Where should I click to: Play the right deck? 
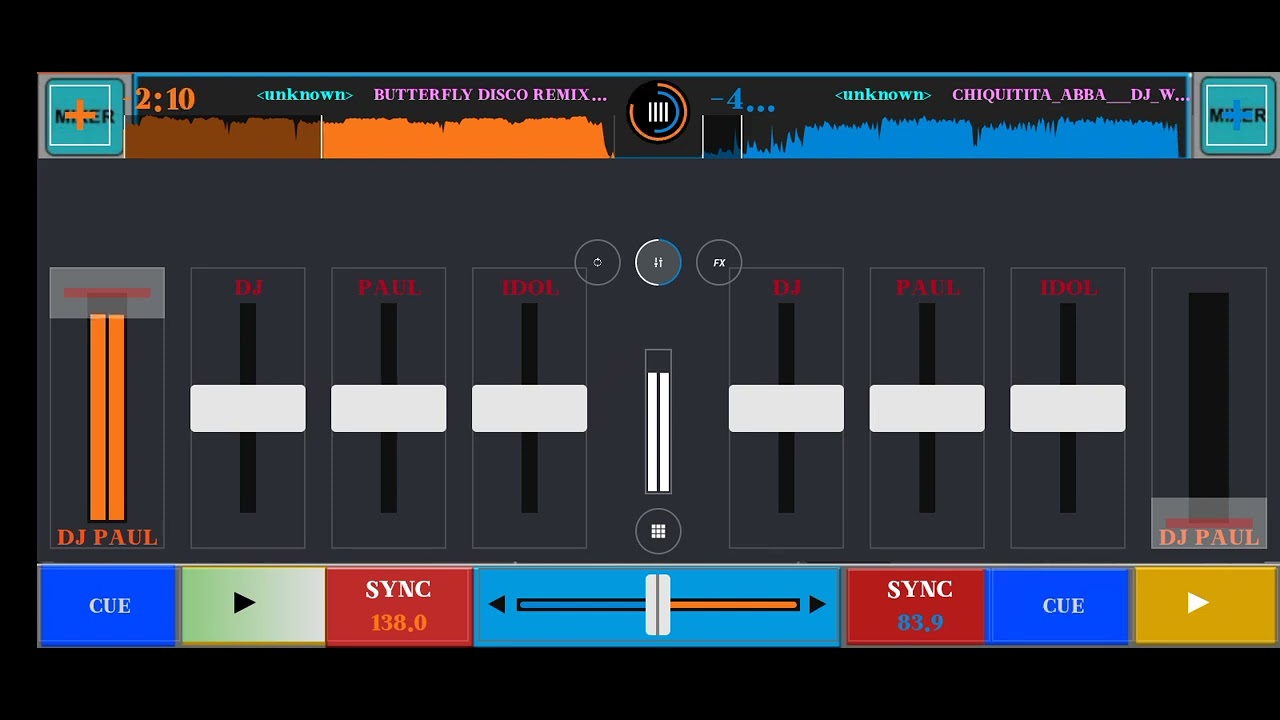(1205, 605)
